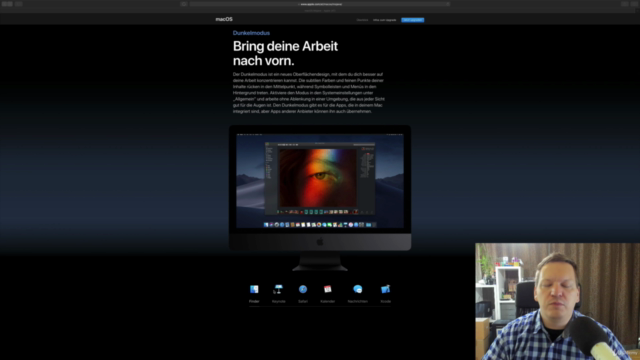
Task: Click the blue upgrade button in navigation
Action: pos(412,20)
